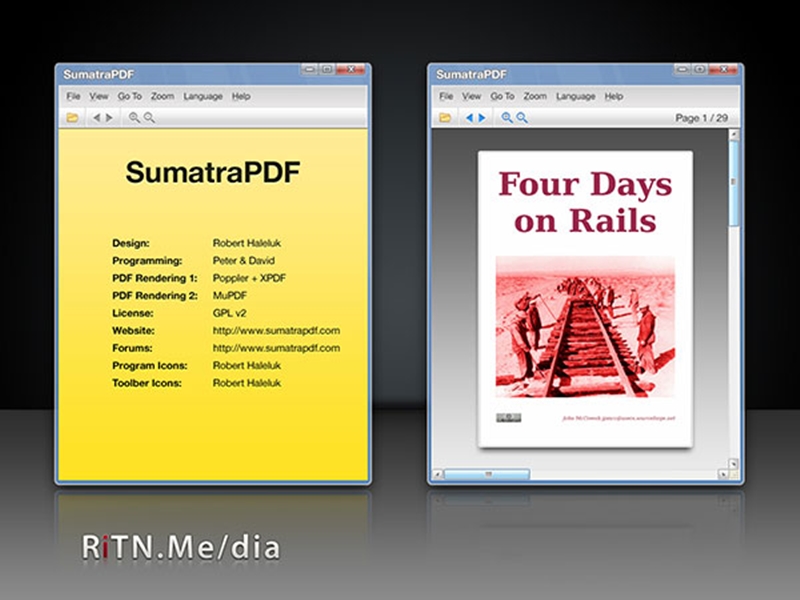
Task: Open the Help menu in the left window
Action: point(241,96)
